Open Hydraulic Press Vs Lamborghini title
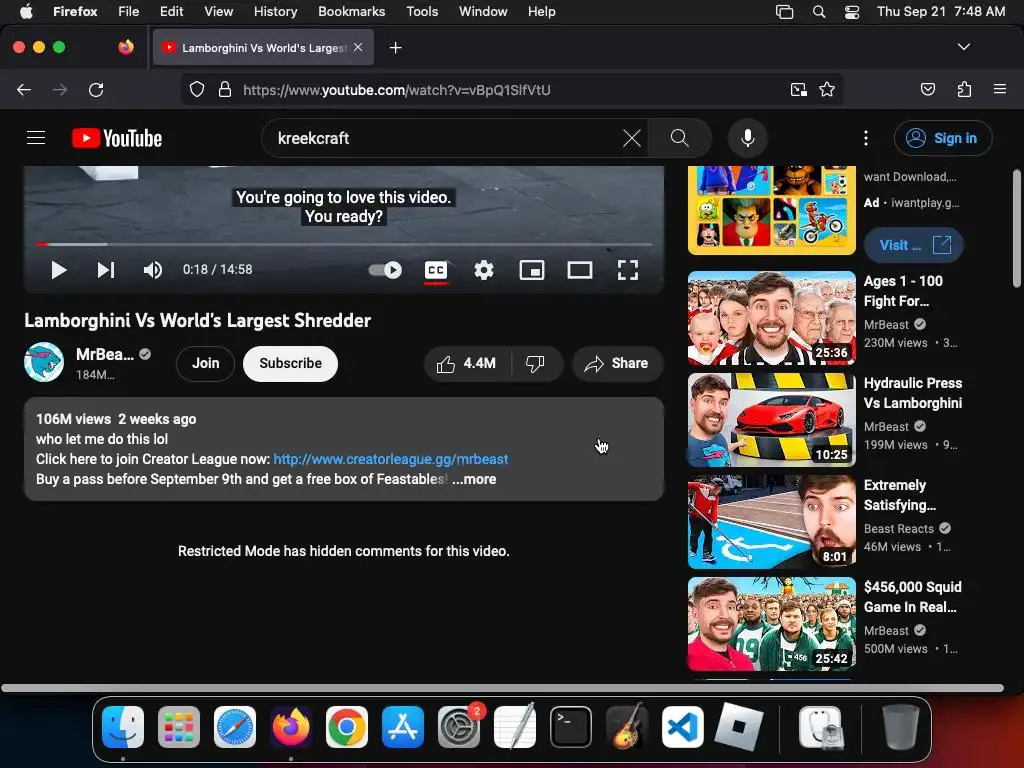Screen dimensions: 1024x768 pos(913,393)
